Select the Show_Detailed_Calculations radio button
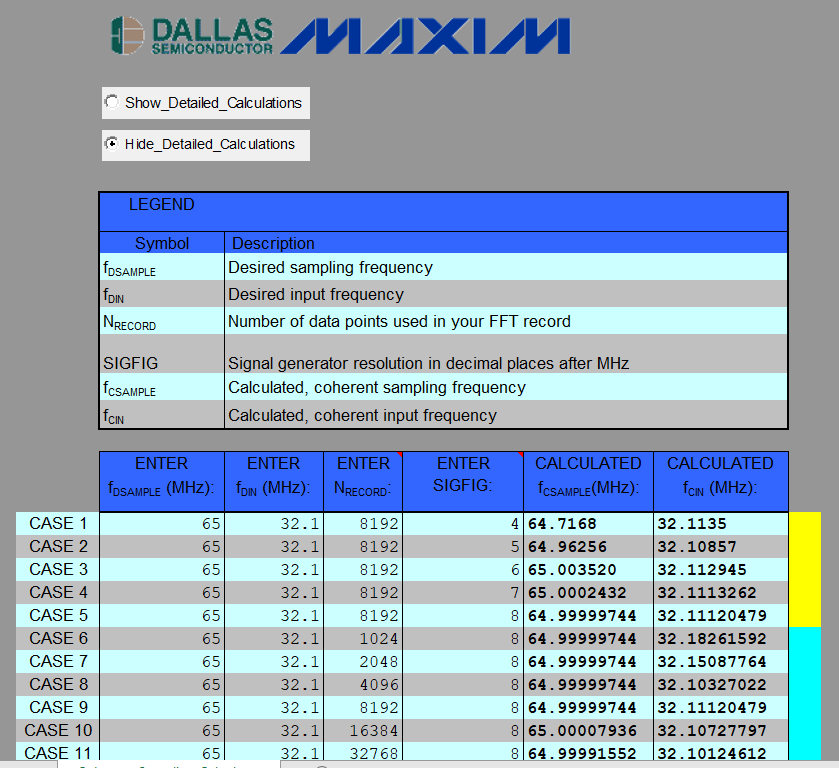The height and width of the screenshot is (768, 839). [x=112, y=102]
